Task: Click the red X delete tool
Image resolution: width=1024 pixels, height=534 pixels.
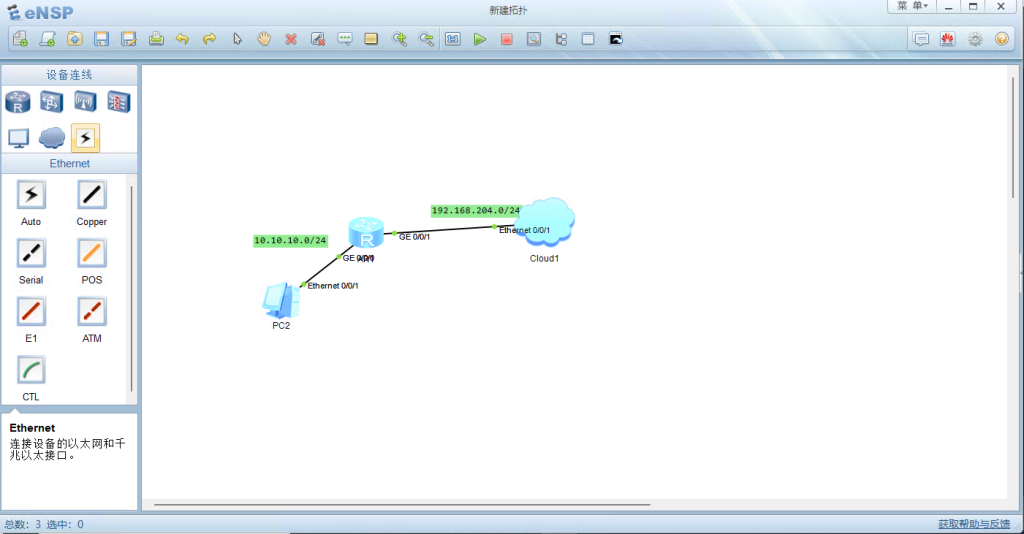Action: (291, 39)
